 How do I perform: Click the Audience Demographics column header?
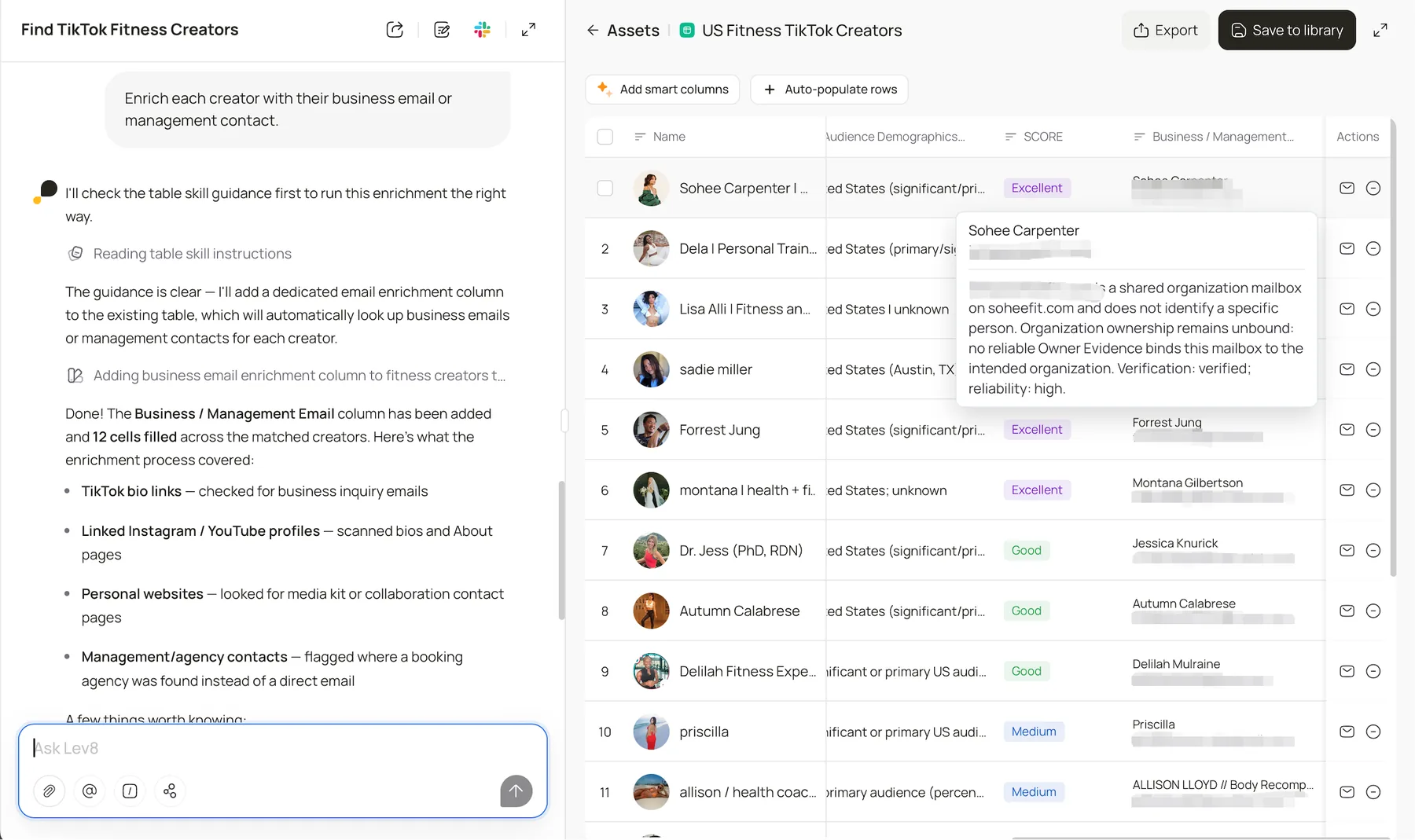click(895, 137)
